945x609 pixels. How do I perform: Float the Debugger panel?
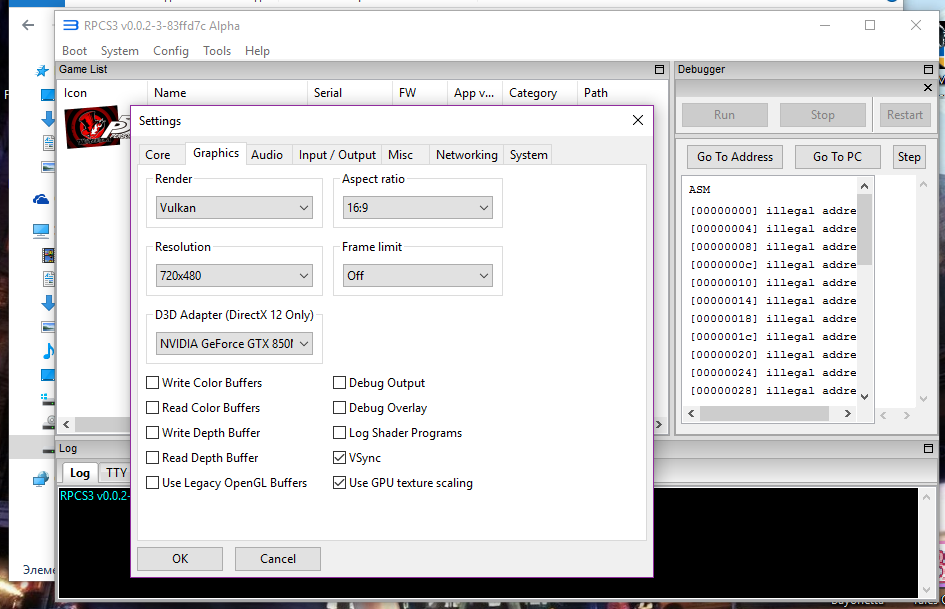[x=928, y=70]
